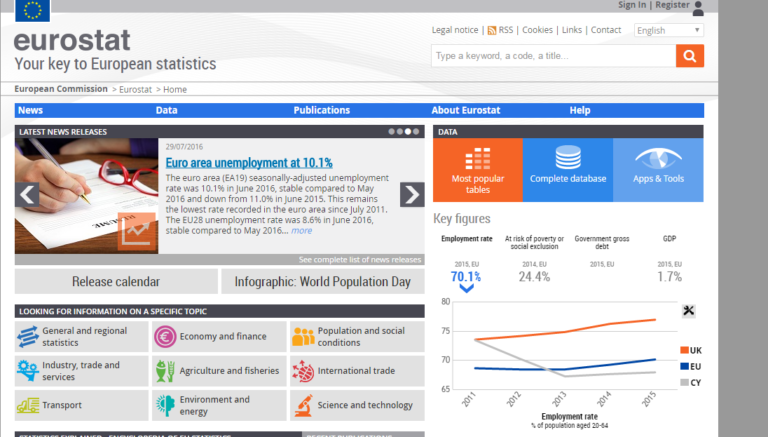Viewport: 768px width, 437px height.
Task: Open the English language dropdown
Action: [x=669, y=30]
